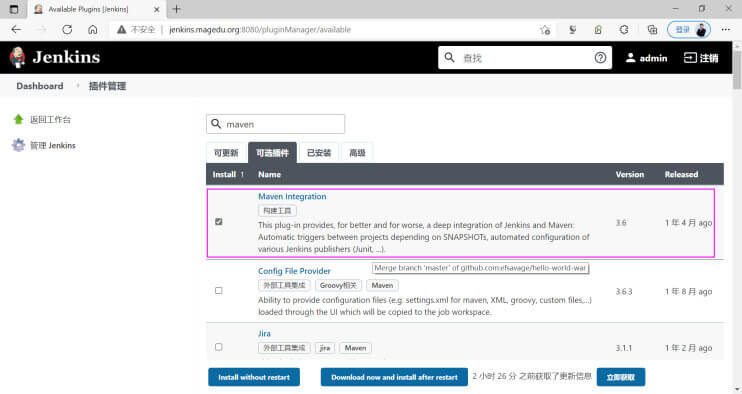742x394 pixels.
Task: Click Download now and install after restart
Action: tap(394, 377)
